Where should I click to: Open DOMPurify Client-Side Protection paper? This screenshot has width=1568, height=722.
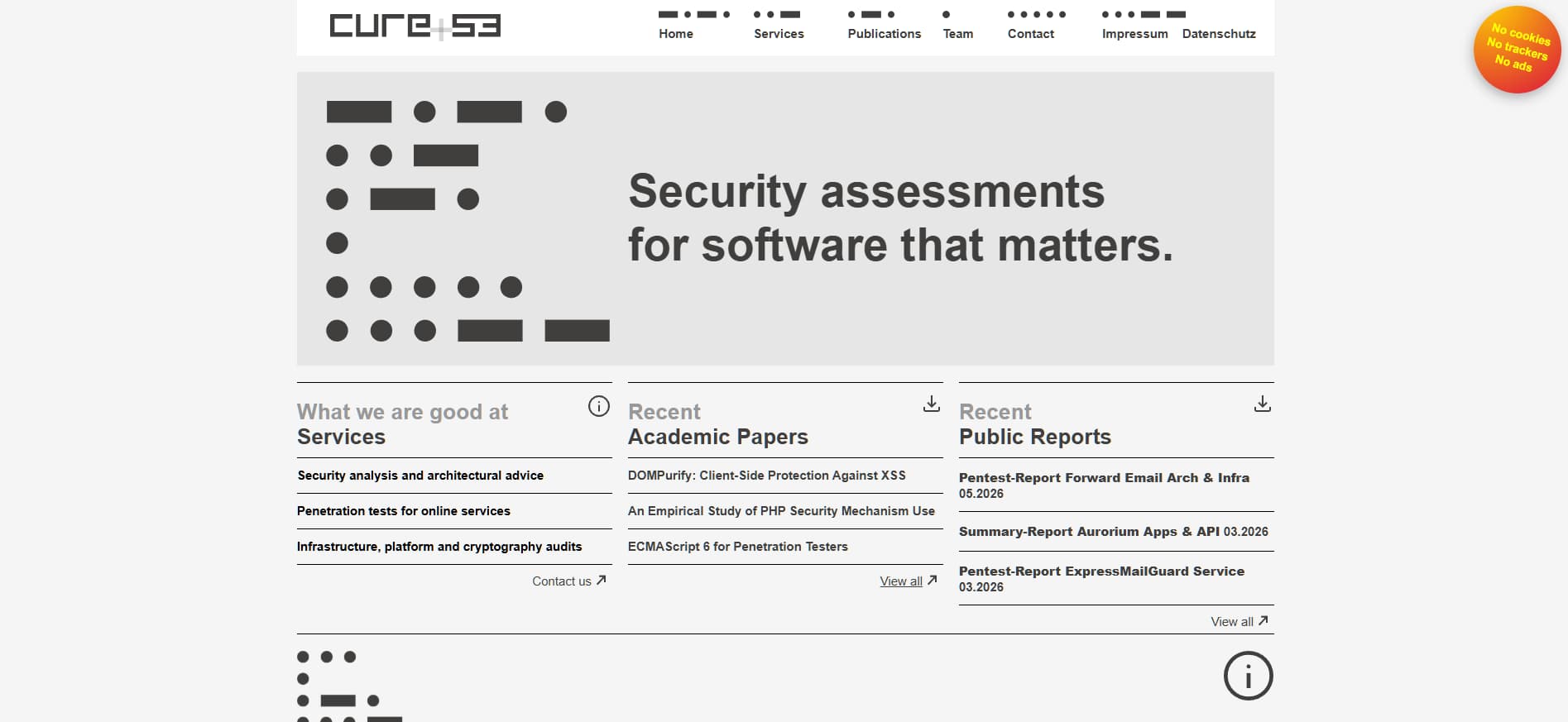[767, 476]
